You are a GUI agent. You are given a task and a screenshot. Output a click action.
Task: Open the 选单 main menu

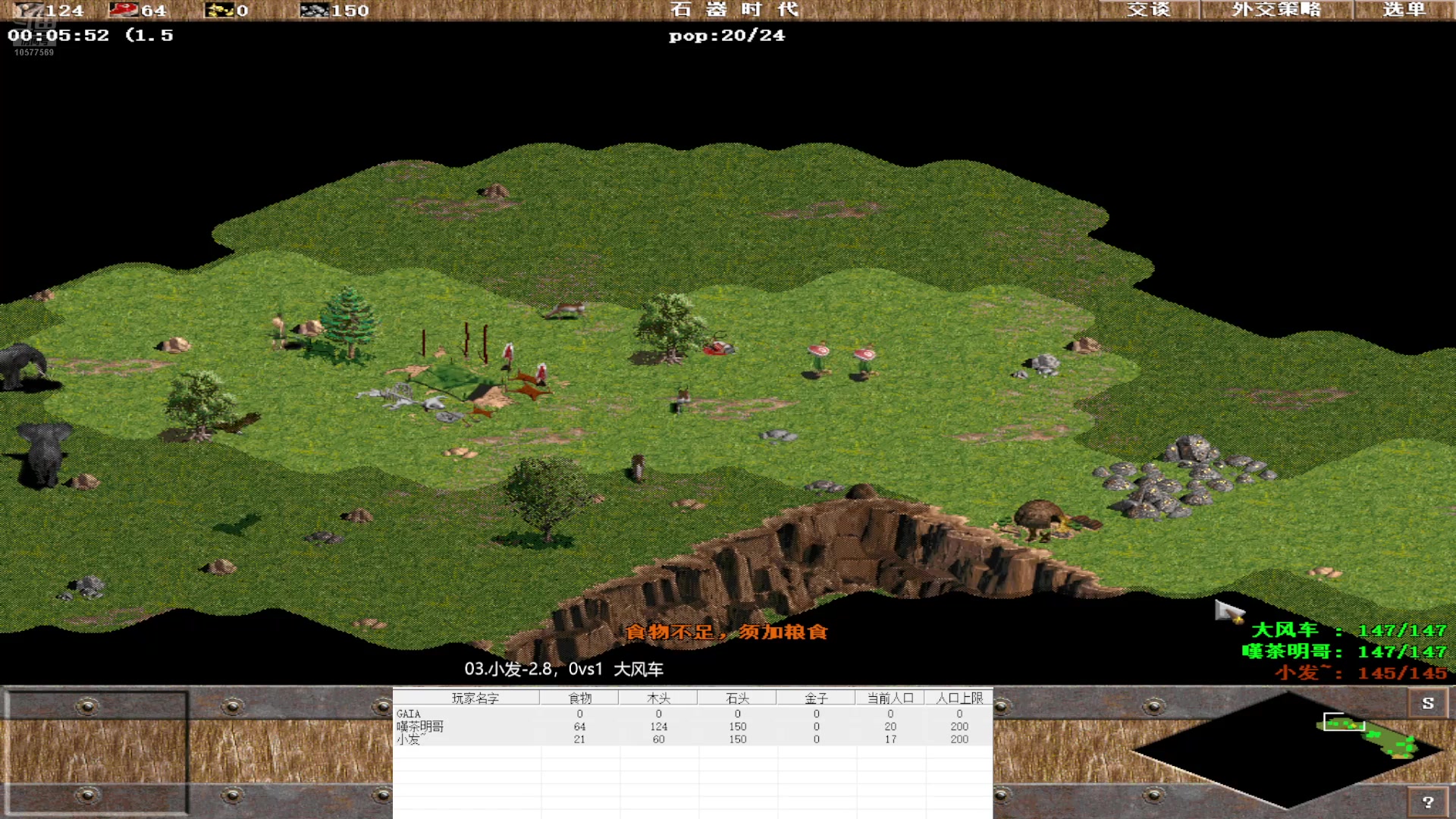point(1404,10)
